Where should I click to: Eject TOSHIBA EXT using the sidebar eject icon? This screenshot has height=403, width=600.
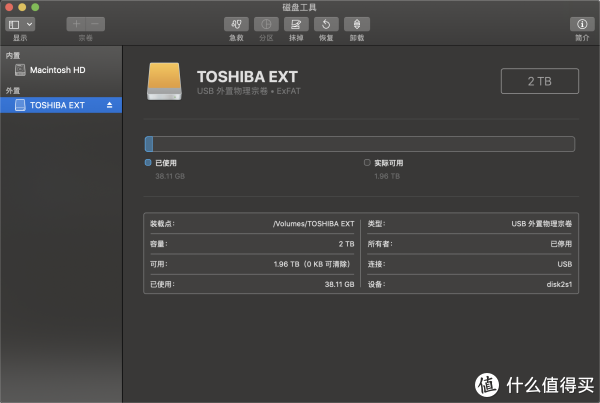tap(110, 104)
